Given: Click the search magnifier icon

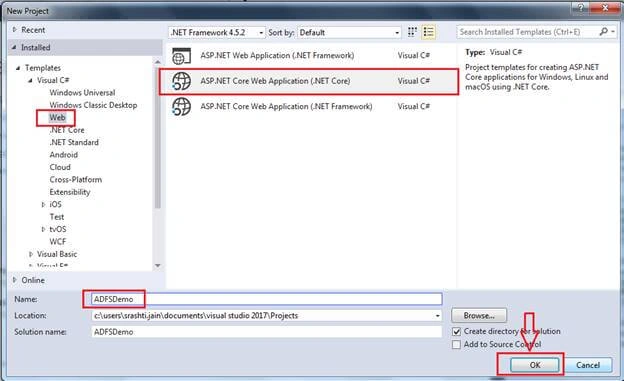Looking at the screenshot, I should tap(604, 31).
